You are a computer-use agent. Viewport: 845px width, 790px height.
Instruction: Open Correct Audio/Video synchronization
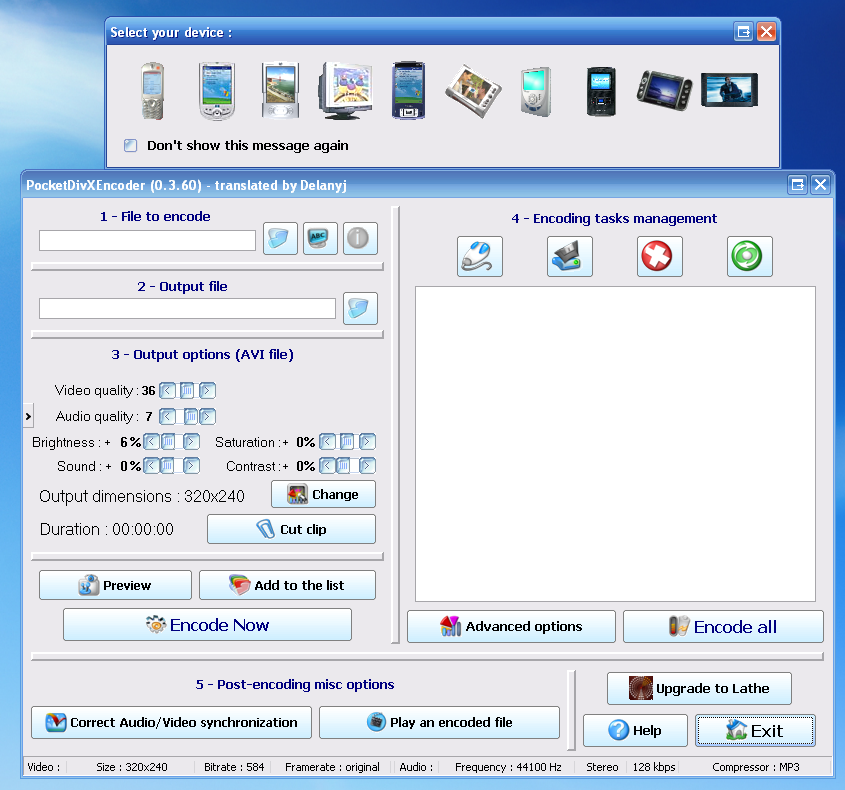click(x=171, y=723)
